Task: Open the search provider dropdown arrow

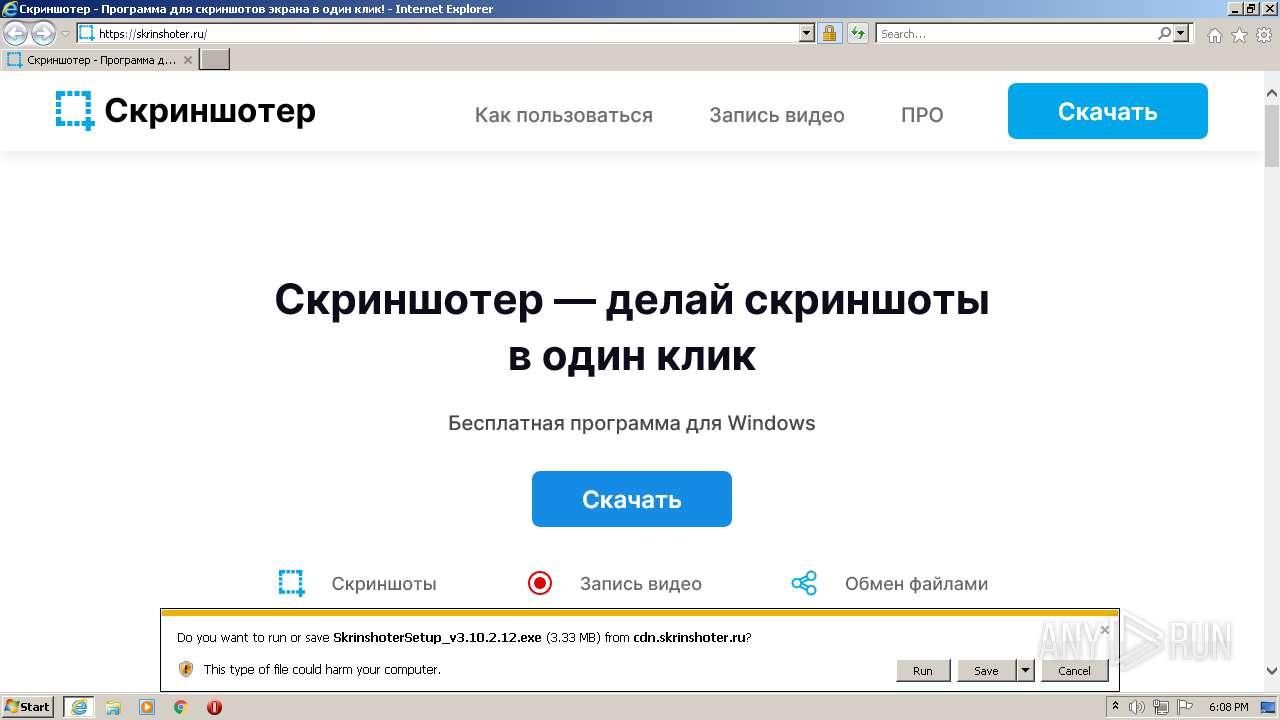Action: pyautogui.click(x=1182, y=33)
